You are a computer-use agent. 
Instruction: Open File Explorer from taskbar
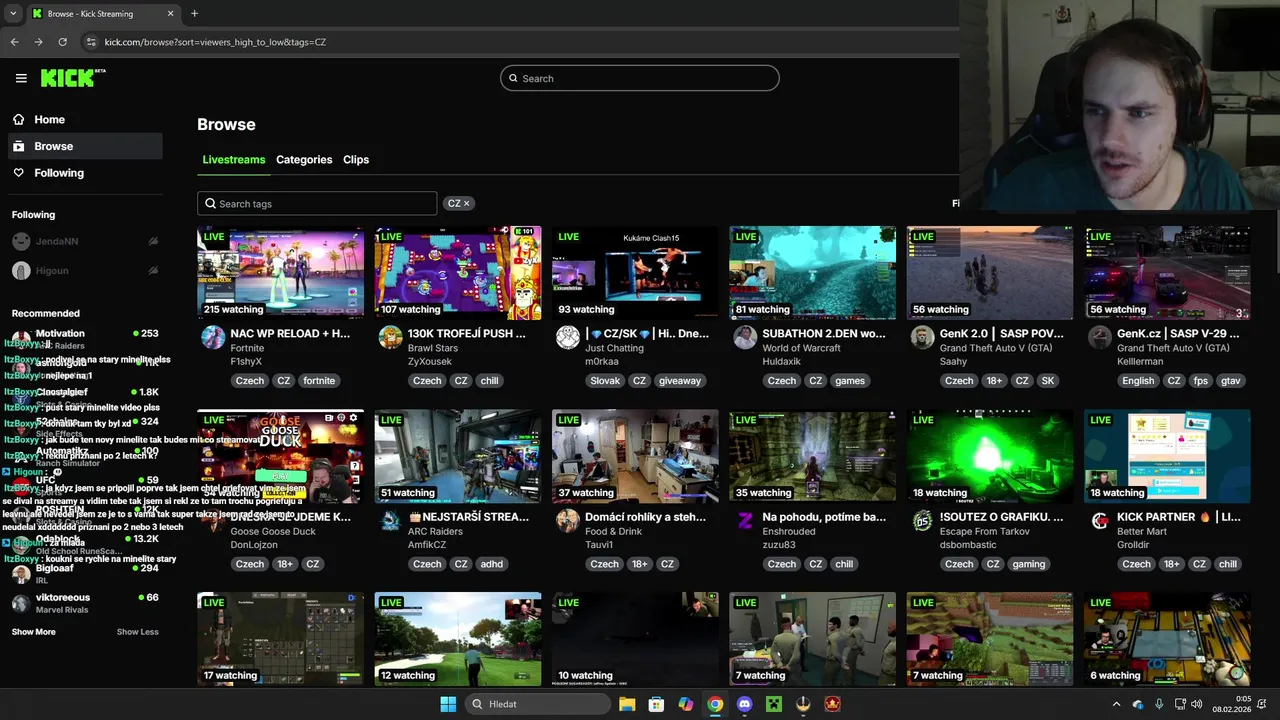pos(627,704)
